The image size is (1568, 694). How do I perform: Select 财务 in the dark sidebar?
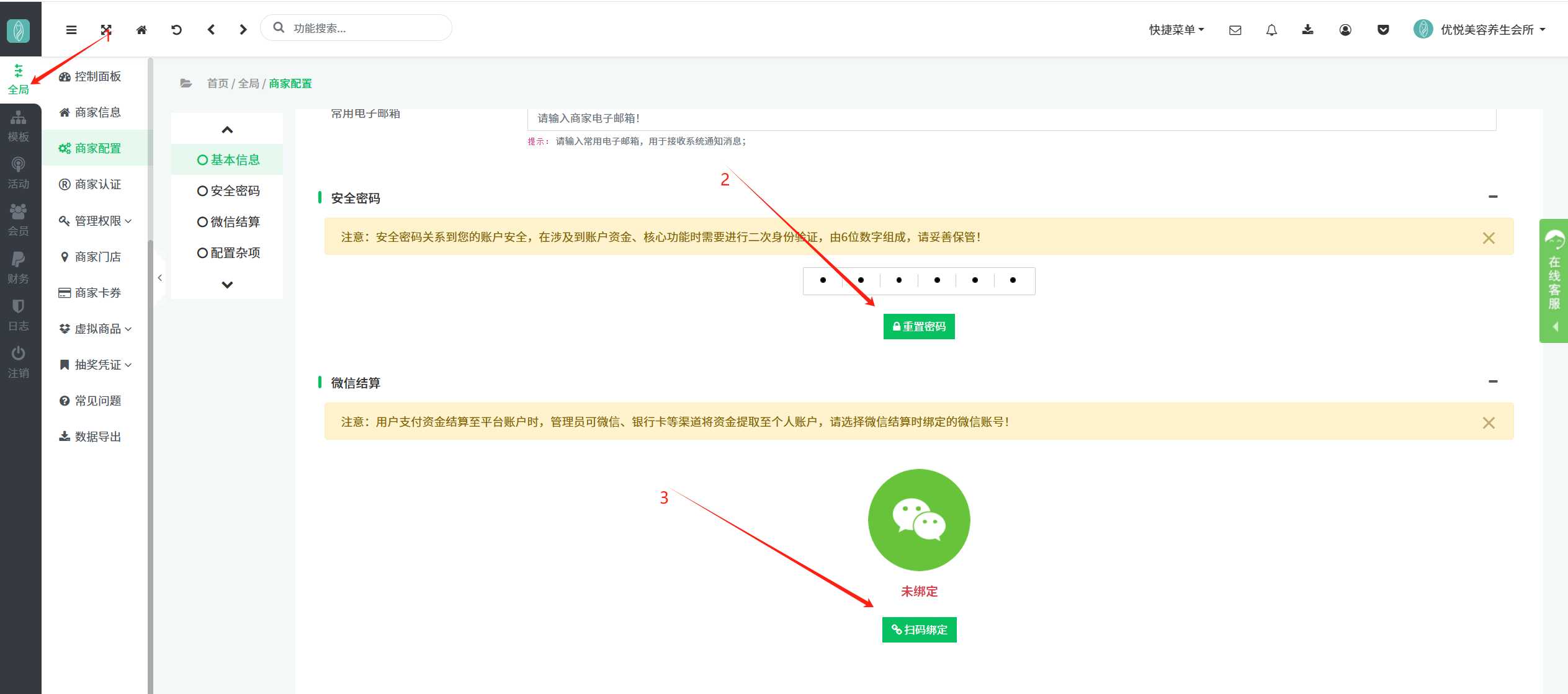click(18, 269)
